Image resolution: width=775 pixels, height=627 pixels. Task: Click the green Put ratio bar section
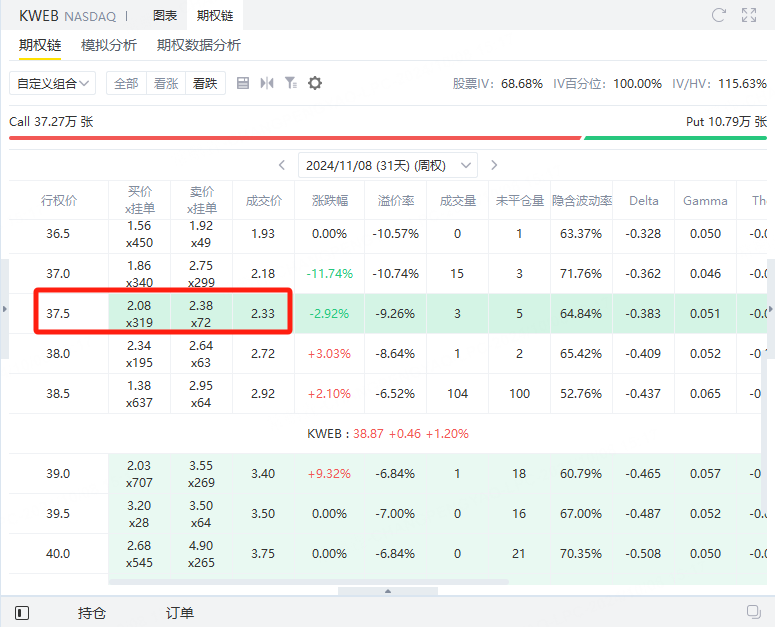pos(675,138)
